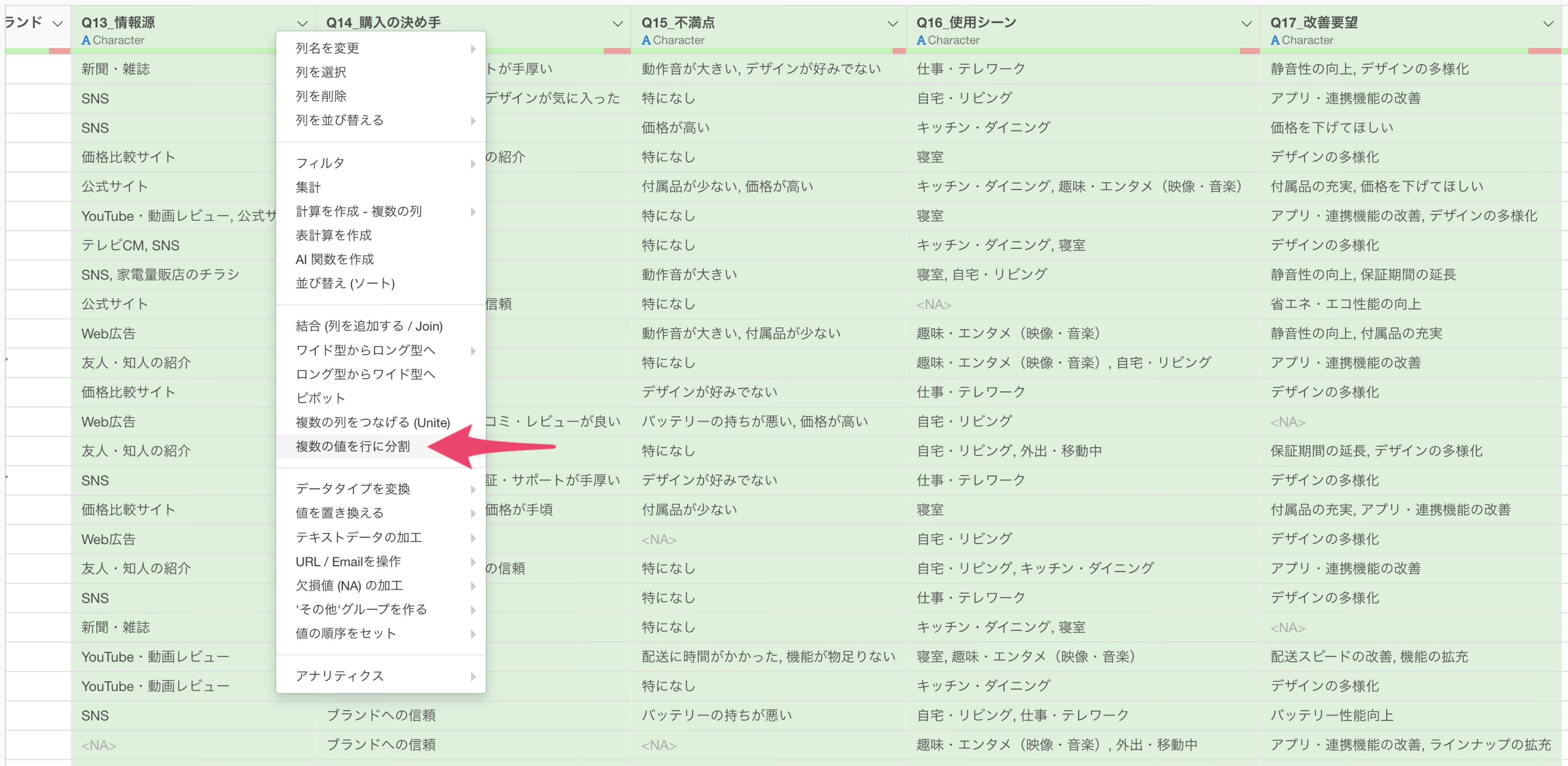Select 表計算を作成 menu entry
This screenshot has height=766, width=1568.
pyautogui.click(x=381, y=235)
